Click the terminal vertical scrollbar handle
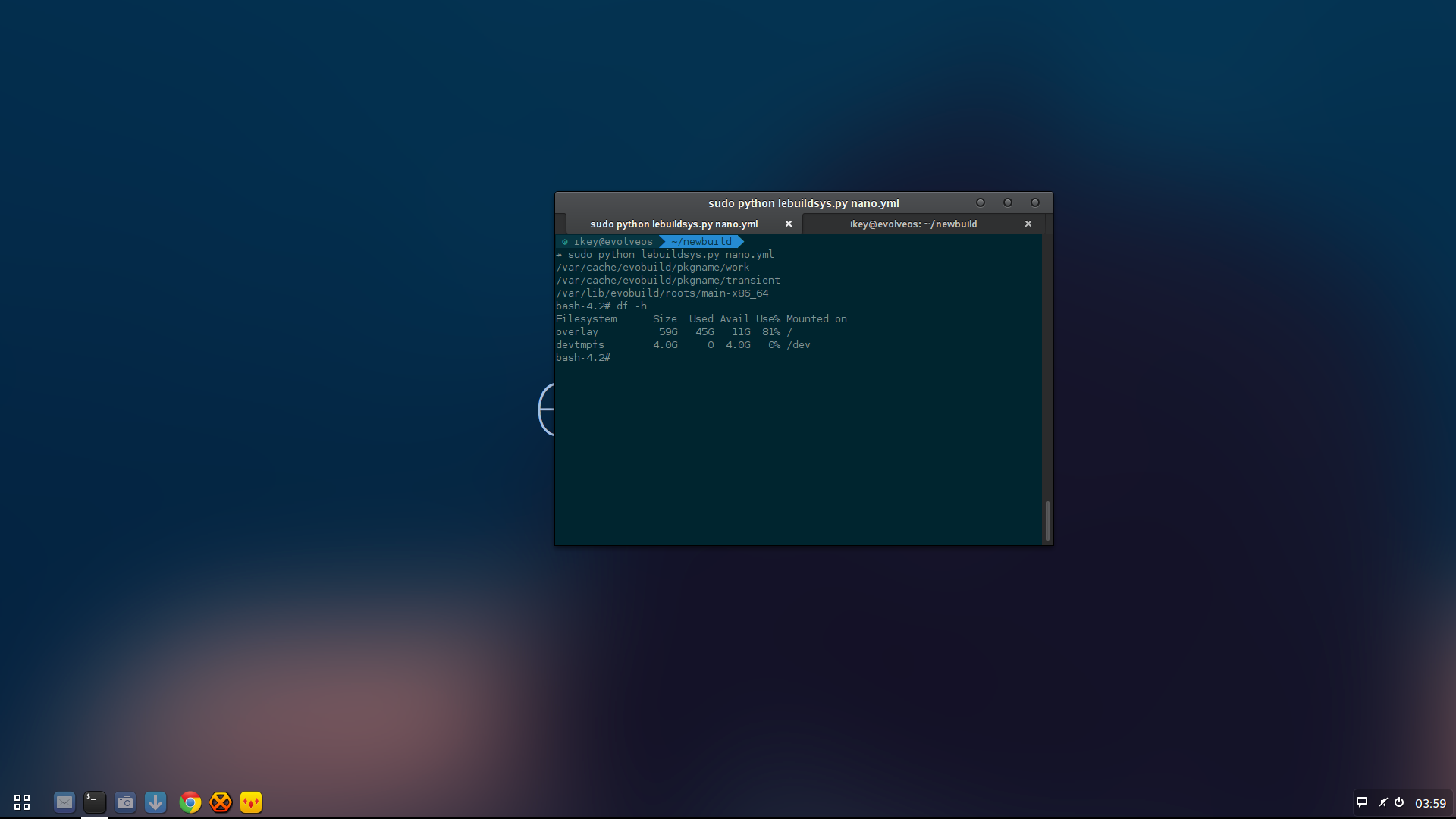Viewport: 1456px width, 819px height. (x=1048, y=521)
